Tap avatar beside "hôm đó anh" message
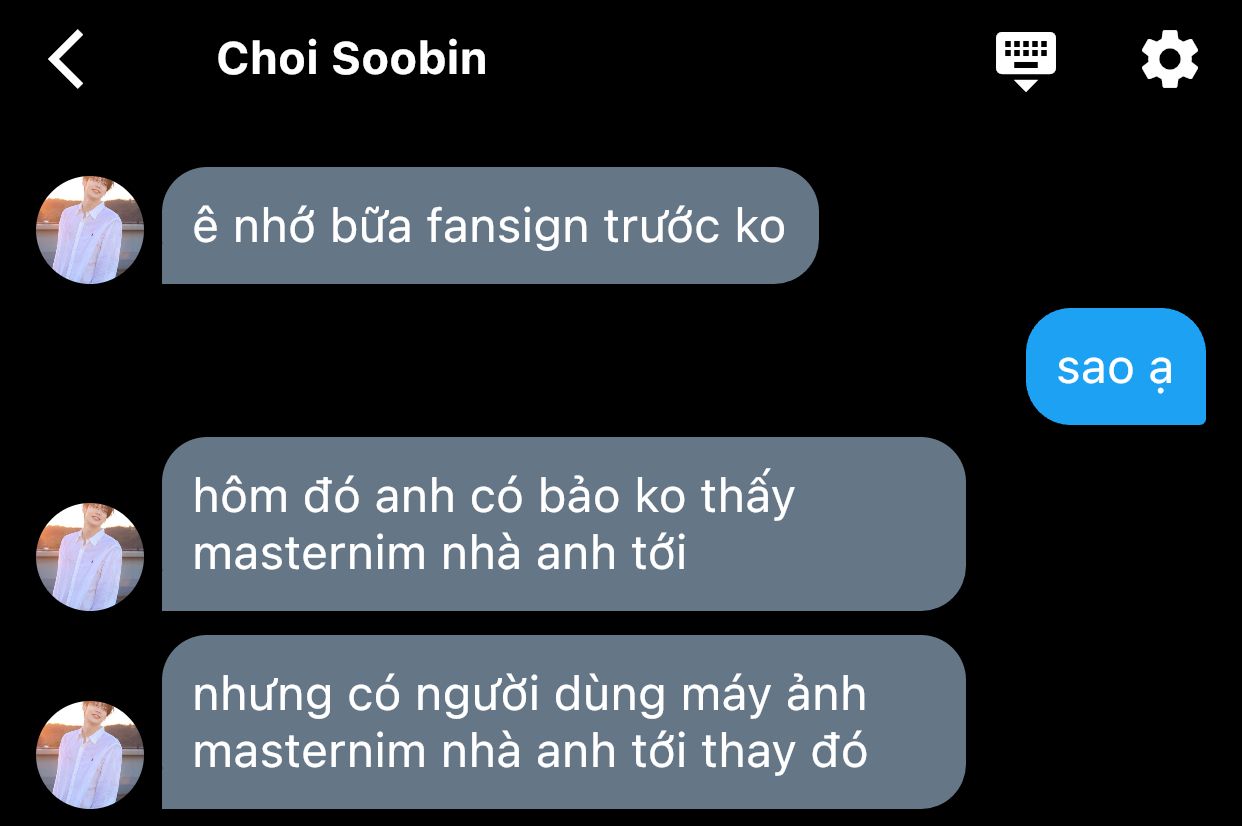This screenshot has height=826, width=1242. [x=90, y=557]
